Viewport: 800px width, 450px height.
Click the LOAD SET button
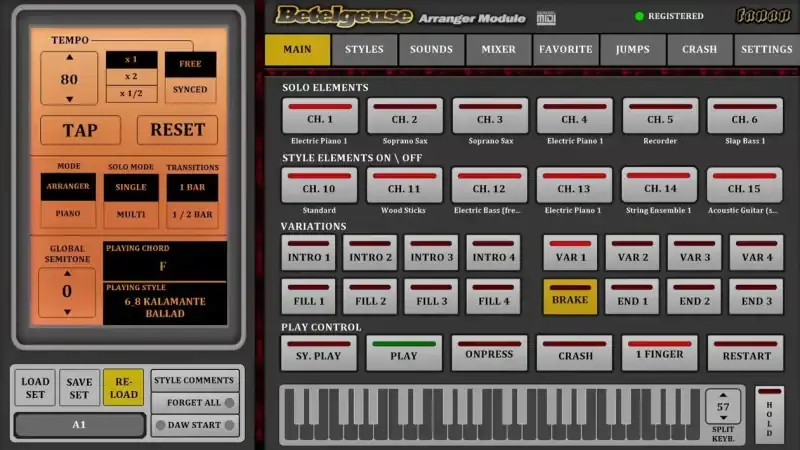[35, 388]
